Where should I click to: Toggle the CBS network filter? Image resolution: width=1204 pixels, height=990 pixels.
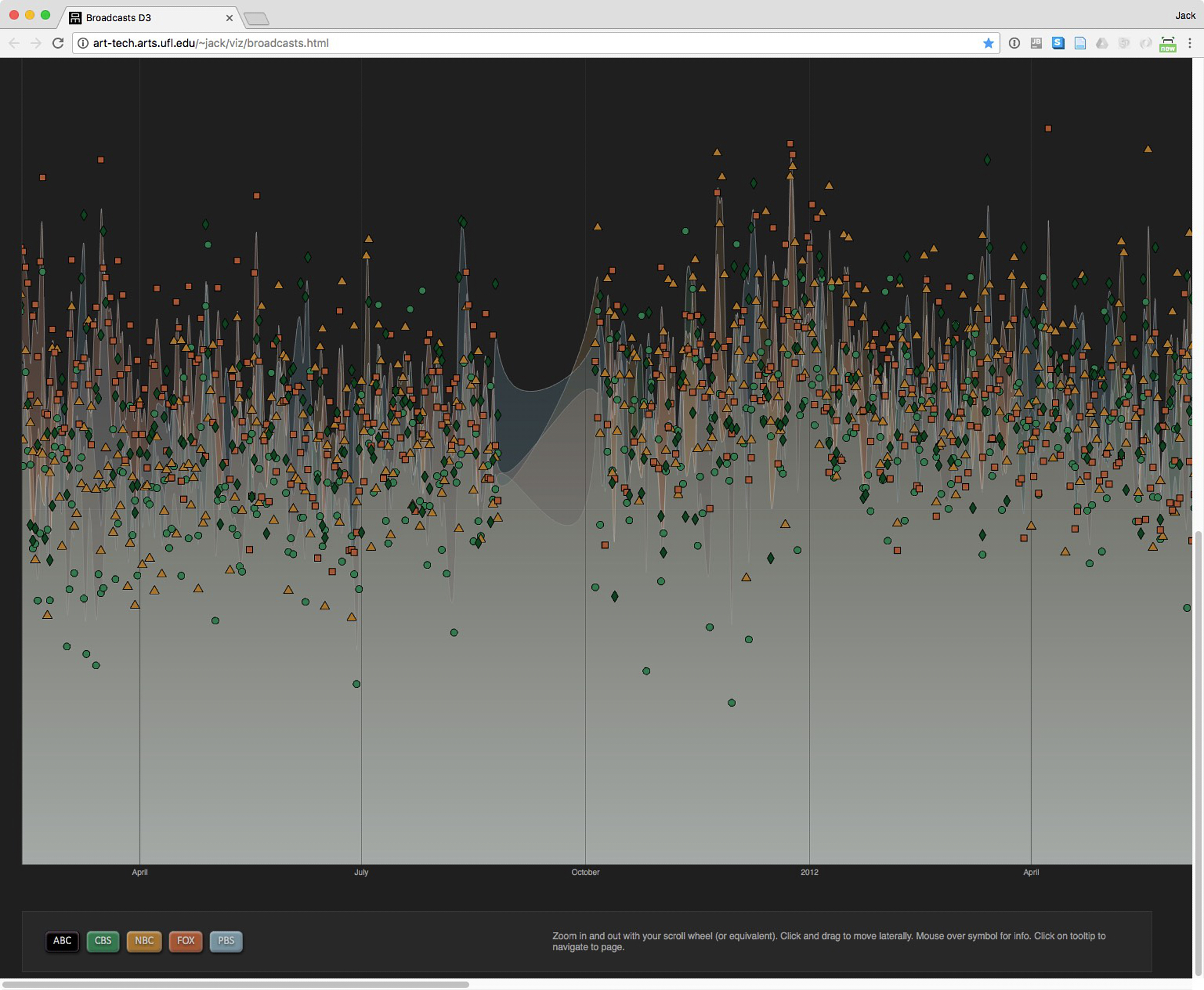(x=103, y=941)
